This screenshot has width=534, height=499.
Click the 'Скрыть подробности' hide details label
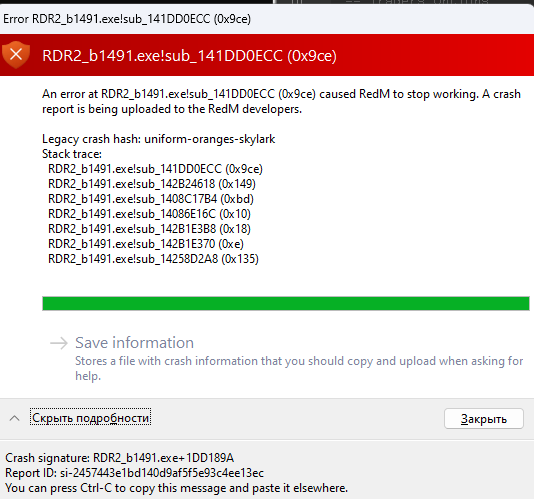click(91, 418)
